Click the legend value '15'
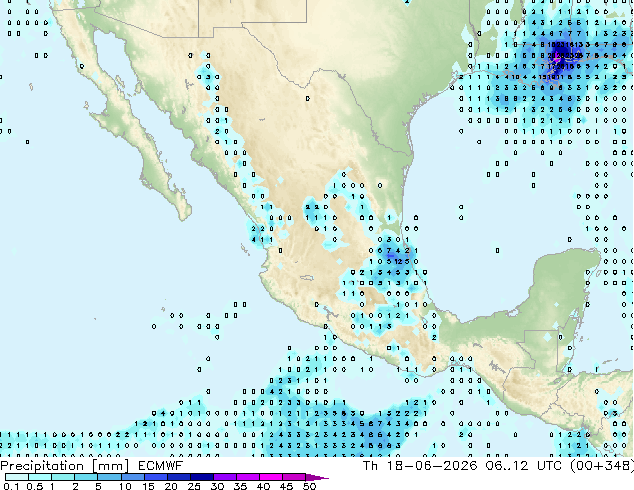 point(148,486)
